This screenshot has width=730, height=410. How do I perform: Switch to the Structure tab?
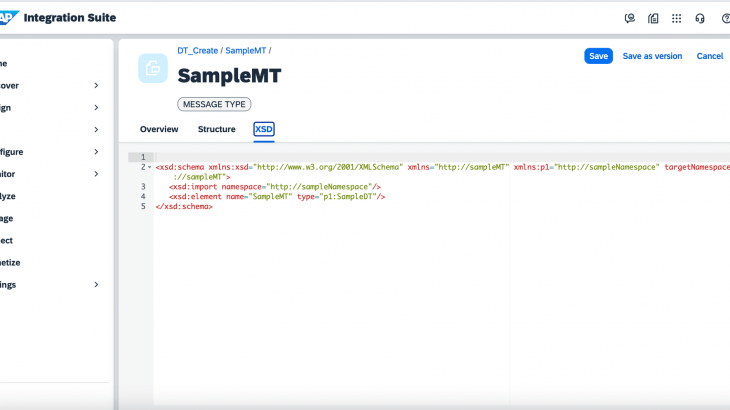pos(216,129)
